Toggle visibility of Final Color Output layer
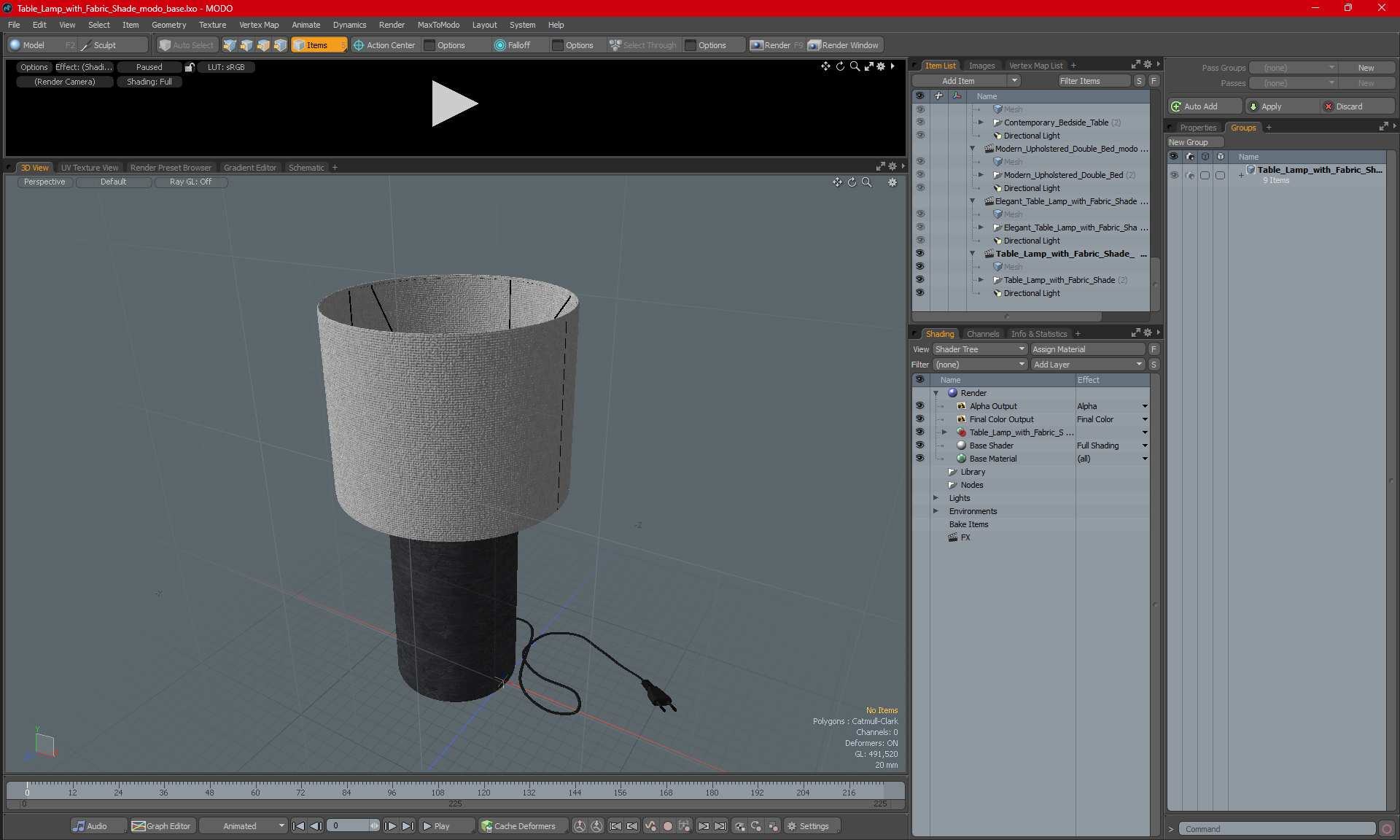This screenshot has width=1400, height=840. pyautogui.click(x=919, y=419)
